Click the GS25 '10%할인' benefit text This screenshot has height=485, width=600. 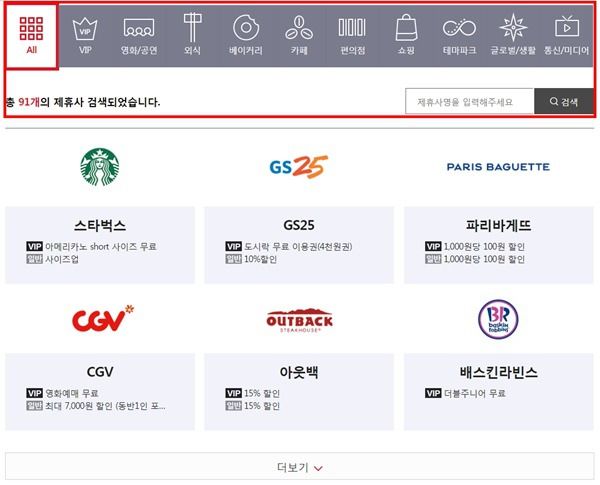260,259
